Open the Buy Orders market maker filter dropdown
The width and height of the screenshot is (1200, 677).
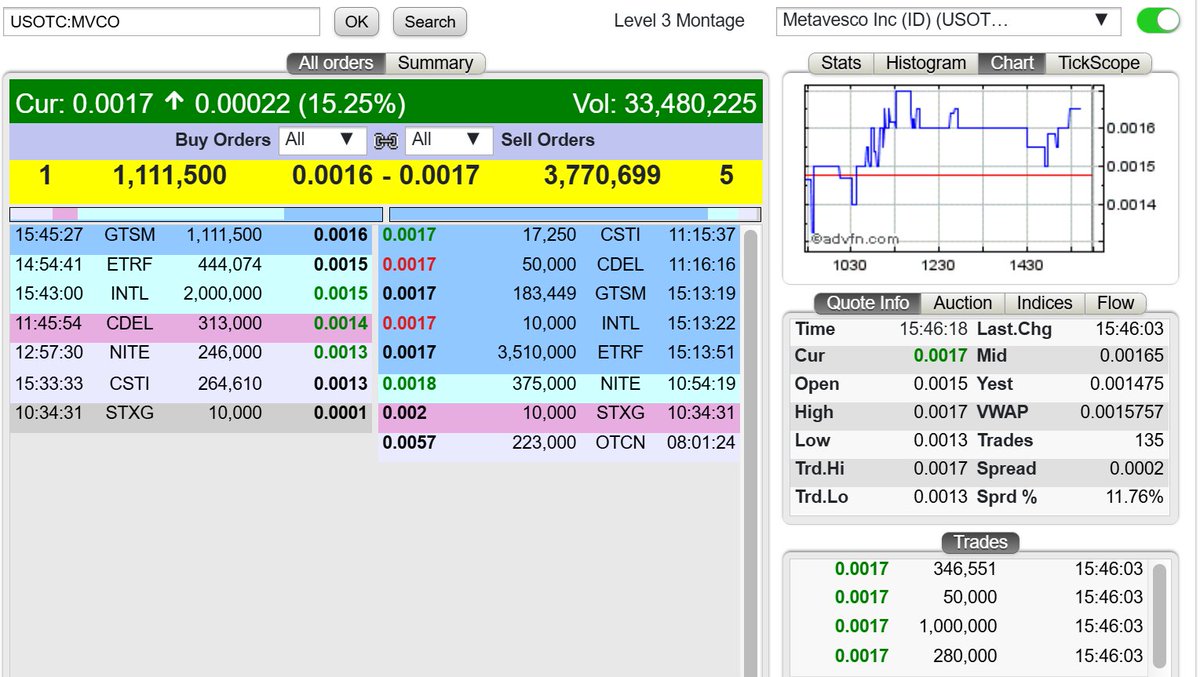click(321, 140)
